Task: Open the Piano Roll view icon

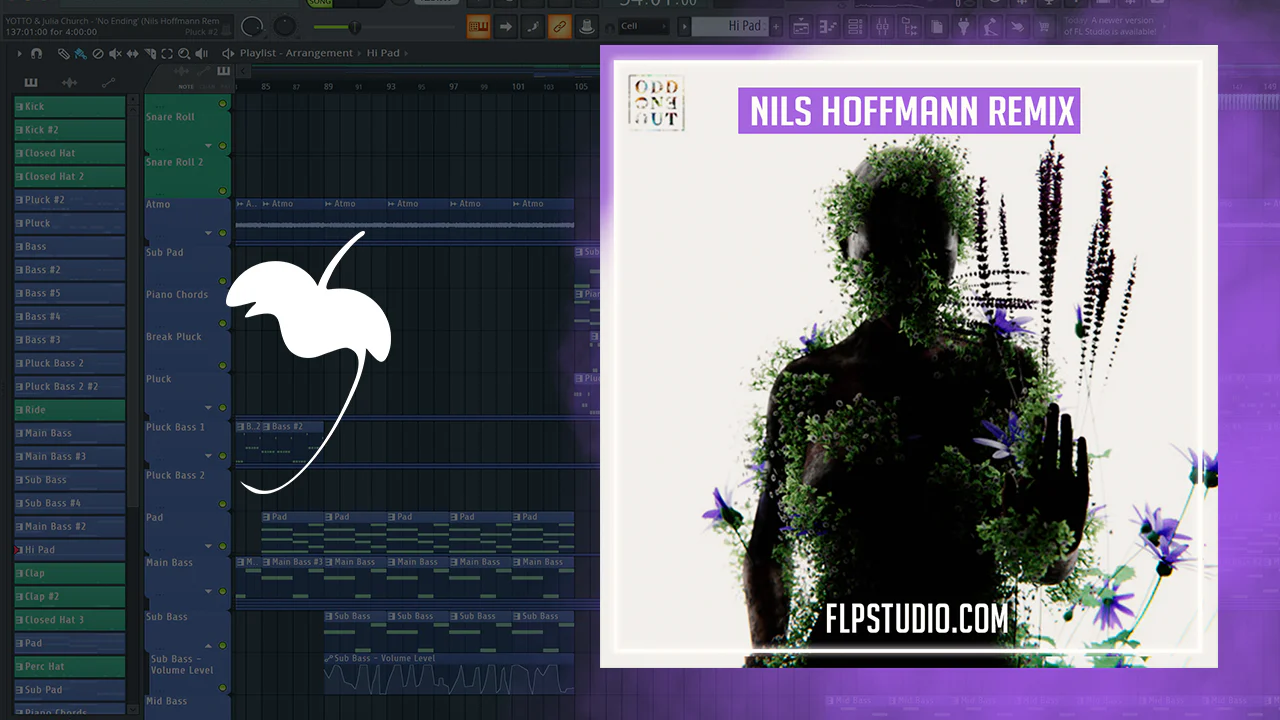Action: tap(828, 26)
